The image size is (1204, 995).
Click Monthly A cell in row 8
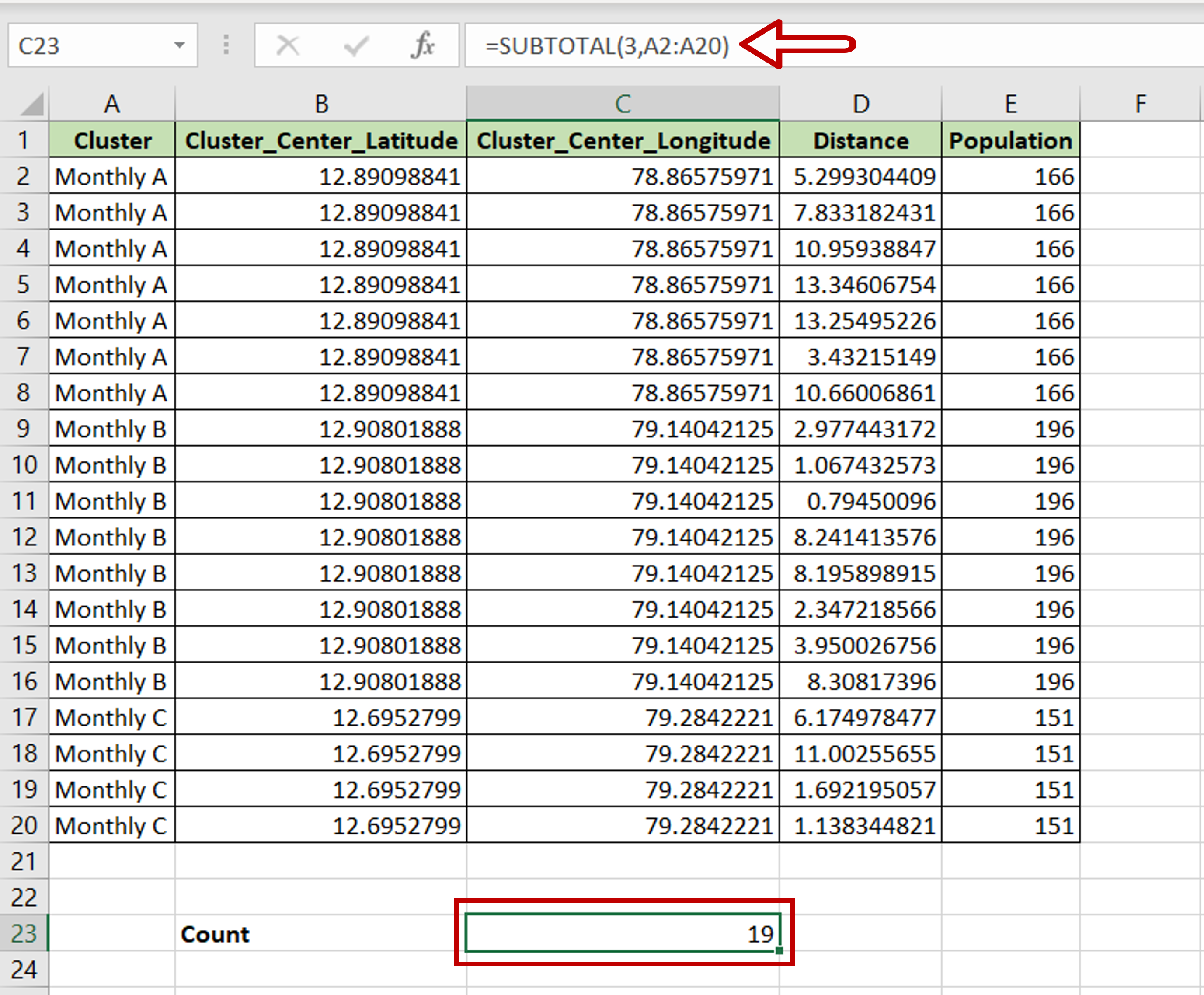pos(112,393)
